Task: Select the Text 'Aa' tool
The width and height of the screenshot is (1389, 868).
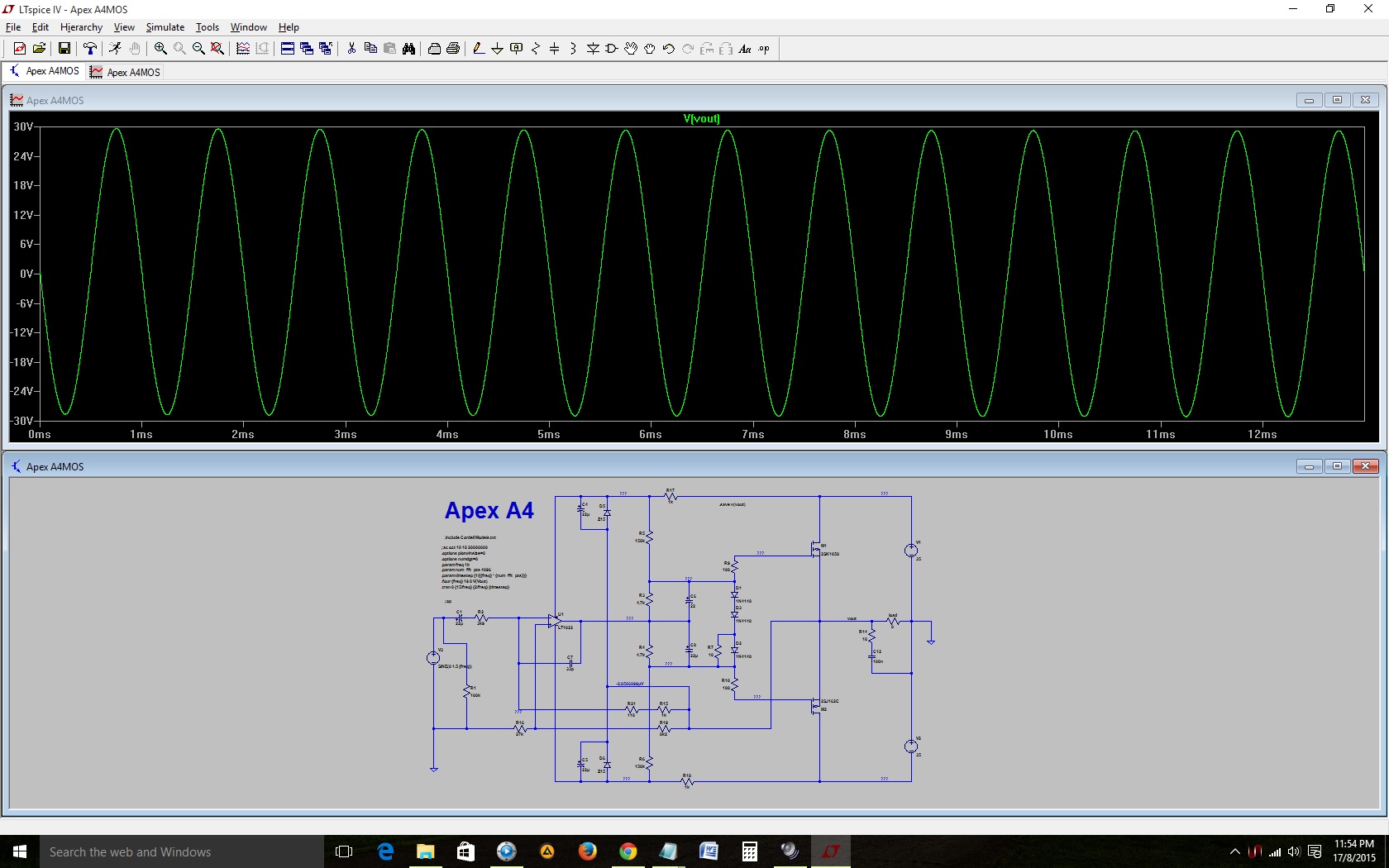Action: [745, 49]
